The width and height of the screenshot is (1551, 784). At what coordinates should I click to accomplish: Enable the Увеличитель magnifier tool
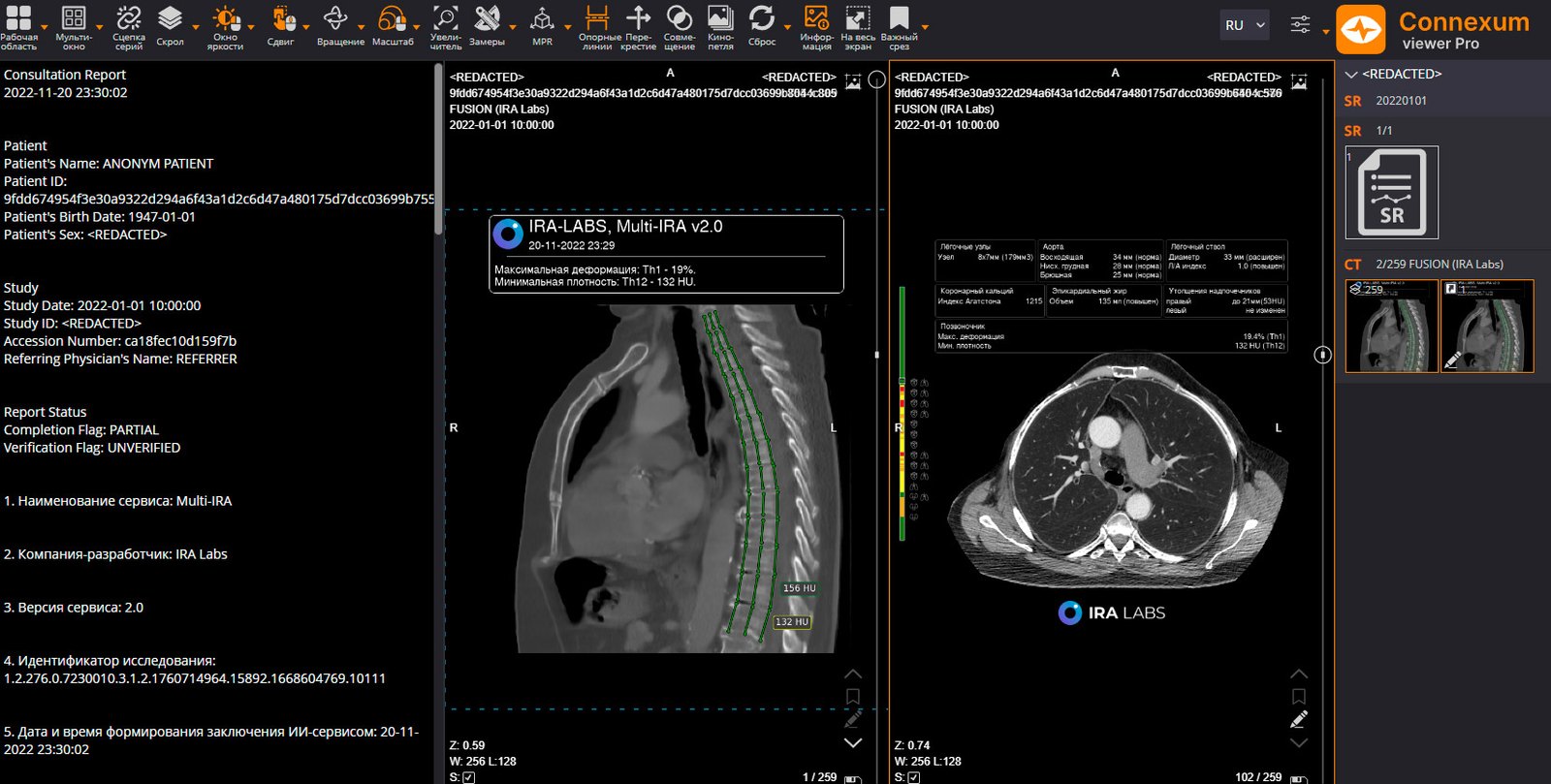coord(446,27)
